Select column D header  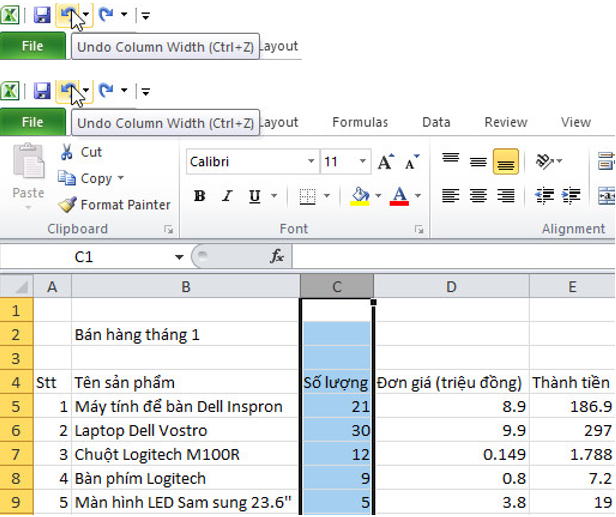(451, 286)
